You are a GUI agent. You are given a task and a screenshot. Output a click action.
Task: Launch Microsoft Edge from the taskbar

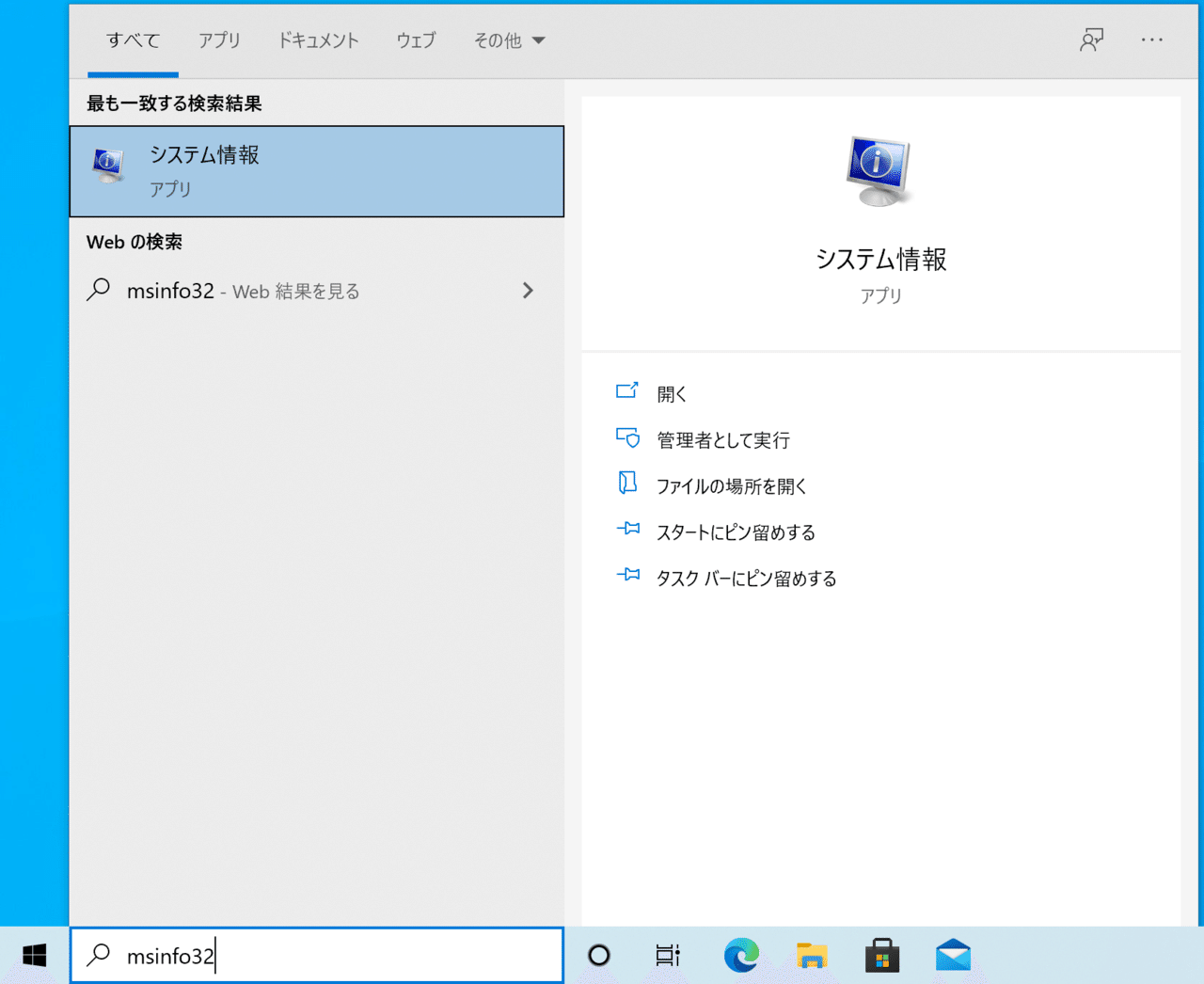click(x=741, y=955)
